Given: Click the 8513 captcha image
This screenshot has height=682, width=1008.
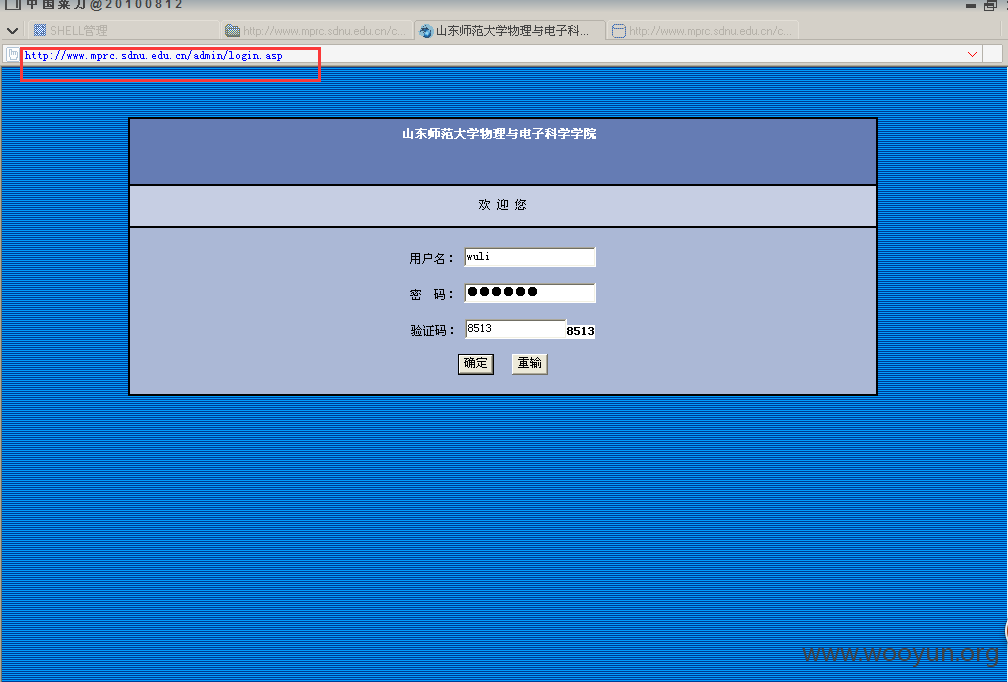Looking at the screenshot, I should pos(580,331).
